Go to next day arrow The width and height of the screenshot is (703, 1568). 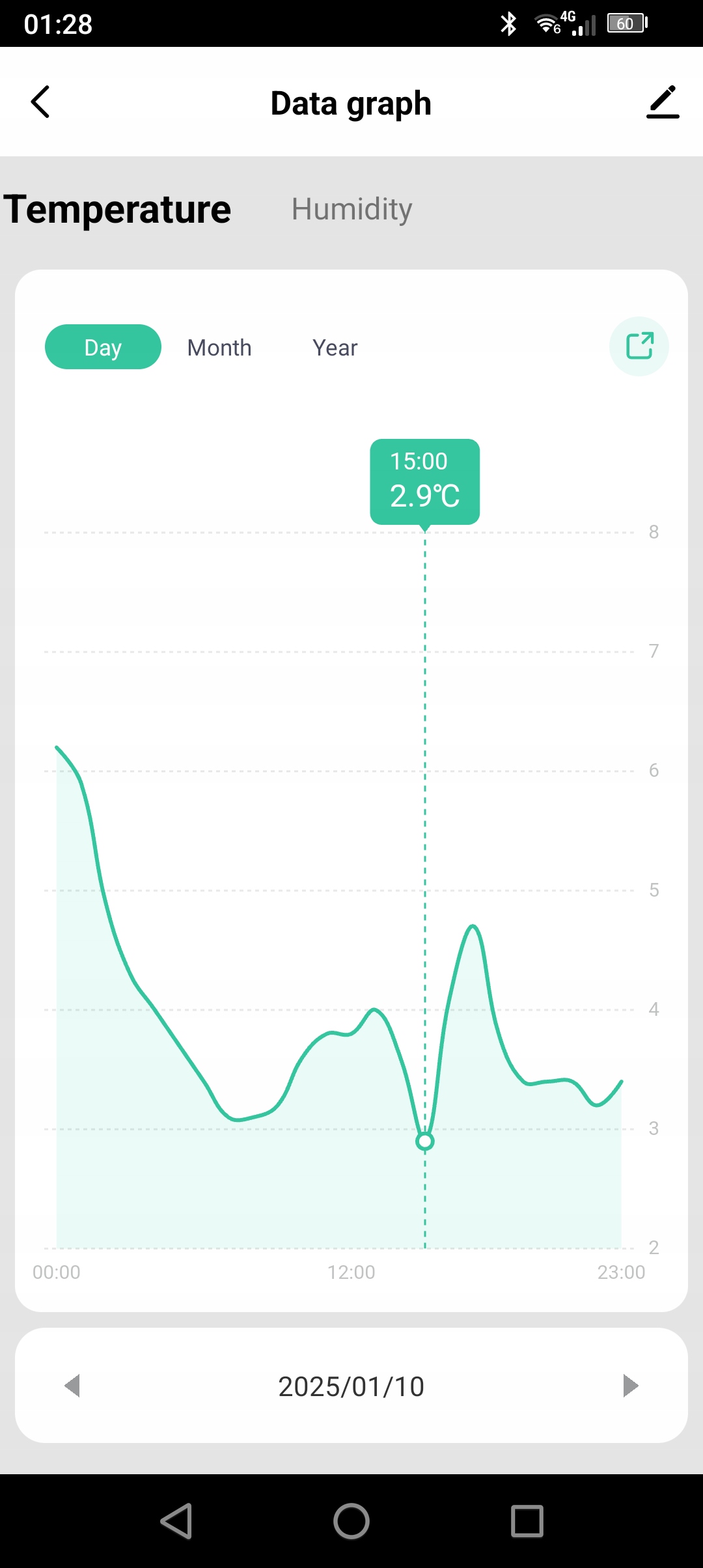tap(630, 1386)
